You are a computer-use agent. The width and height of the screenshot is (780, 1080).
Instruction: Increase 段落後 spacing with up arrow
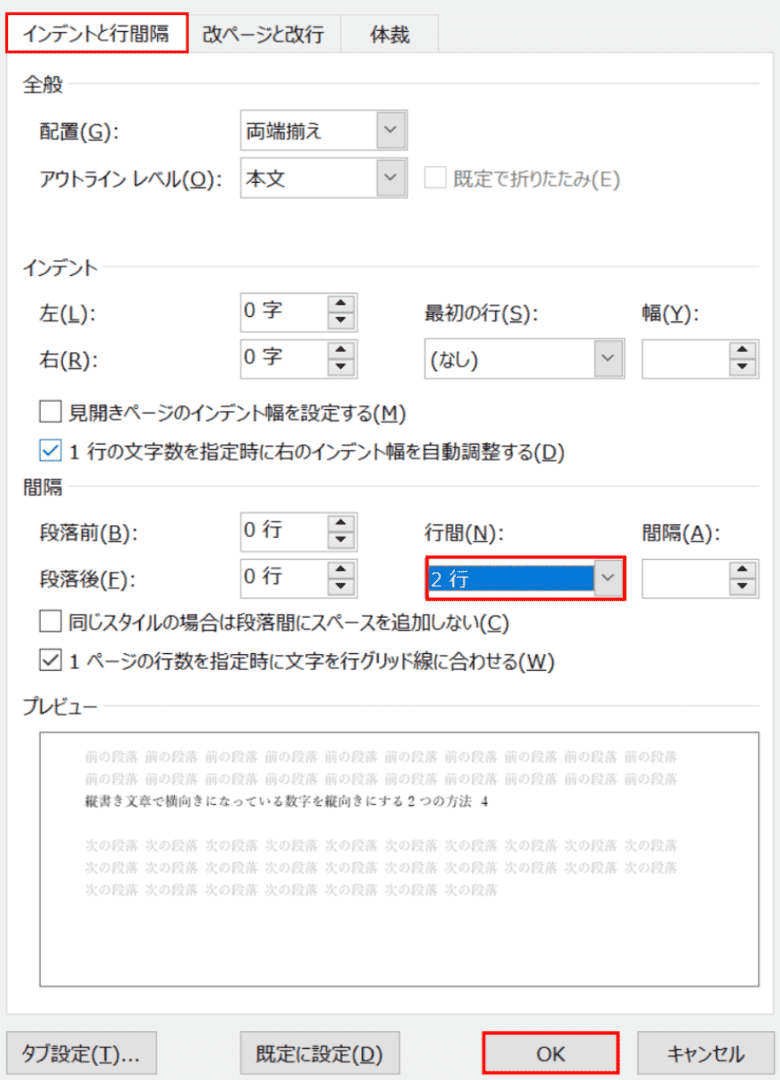click(x=341, y=570)
